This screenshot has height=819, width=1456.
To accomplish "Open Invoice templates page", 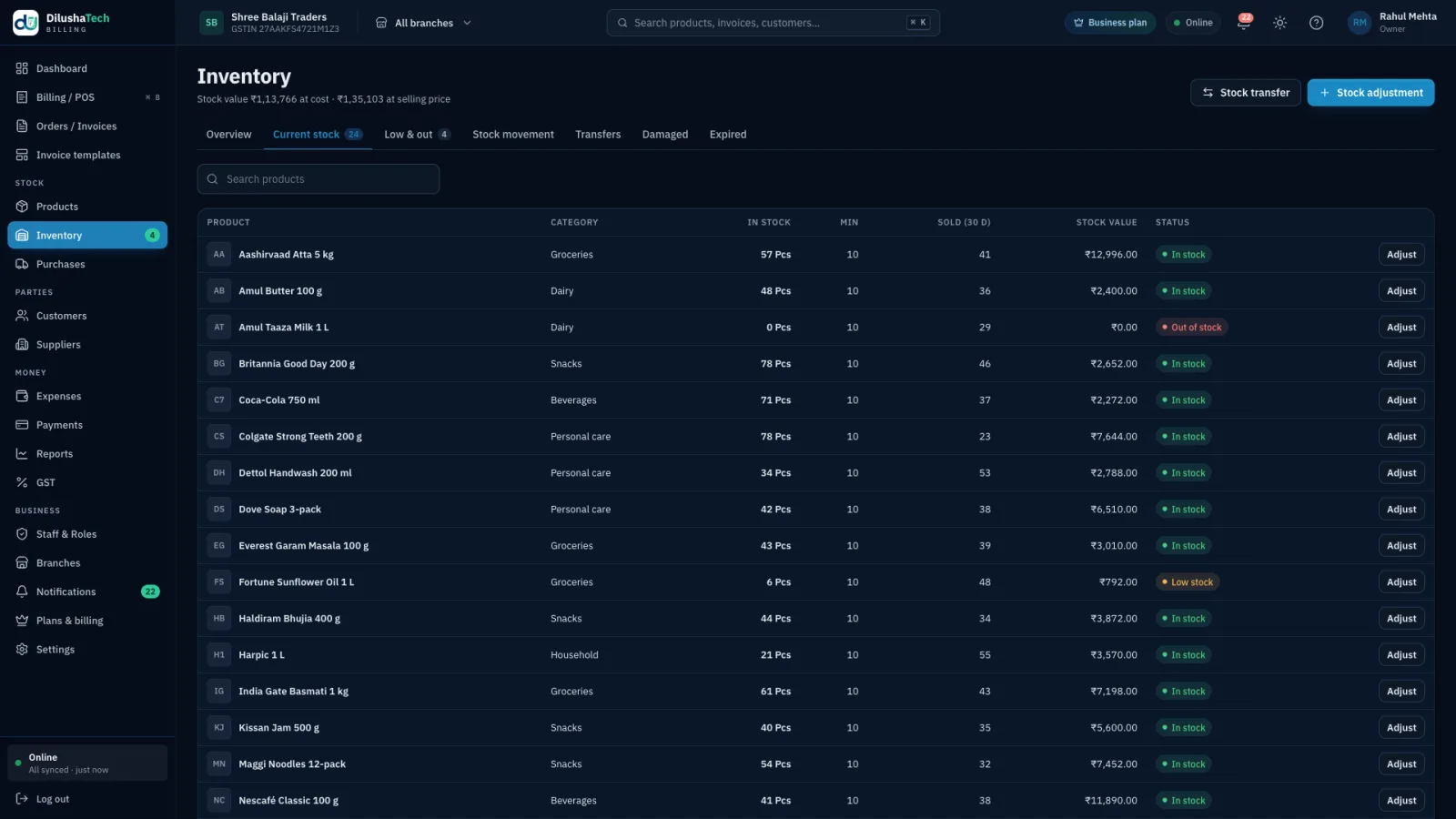I will [87, 155].
